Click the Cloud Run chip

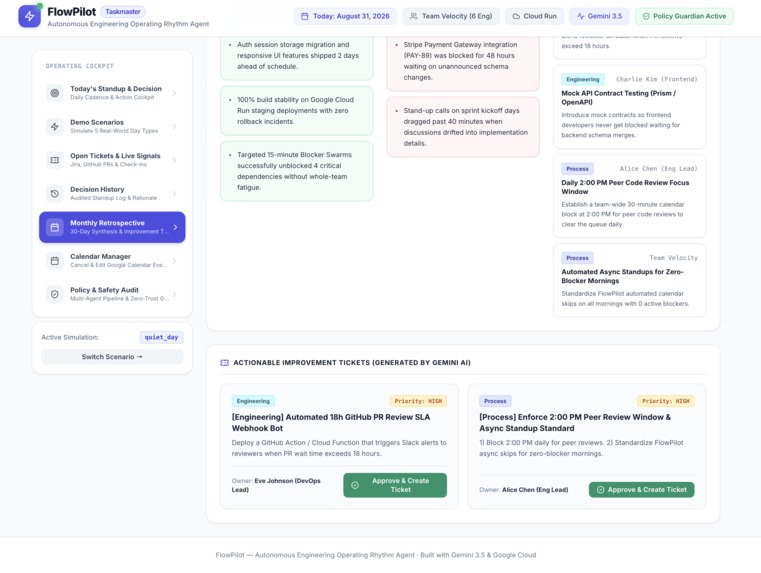[x=534, y=16]
